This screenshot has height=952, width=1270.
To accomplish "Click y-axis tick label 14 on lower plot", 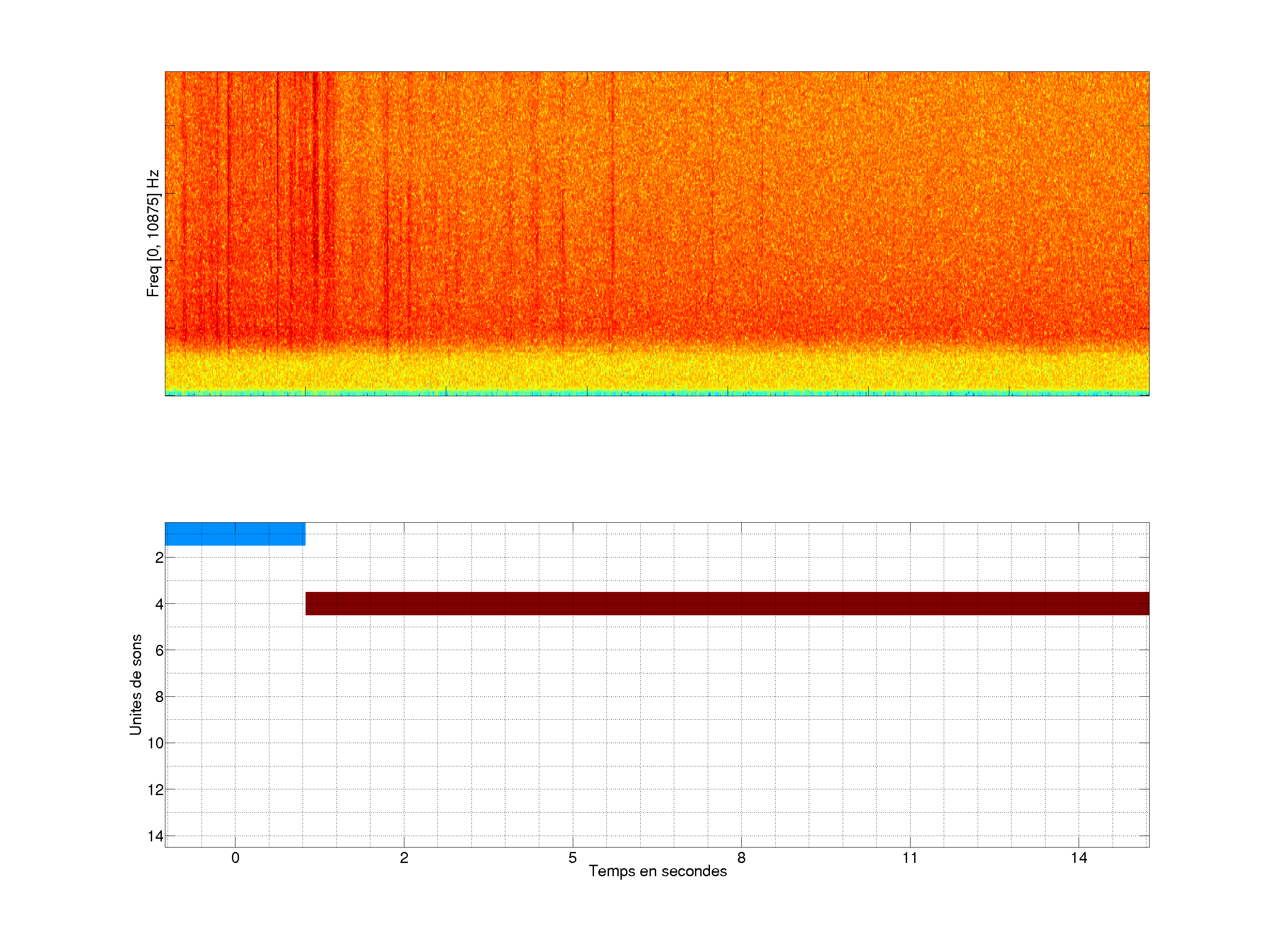I will (156, 836).
